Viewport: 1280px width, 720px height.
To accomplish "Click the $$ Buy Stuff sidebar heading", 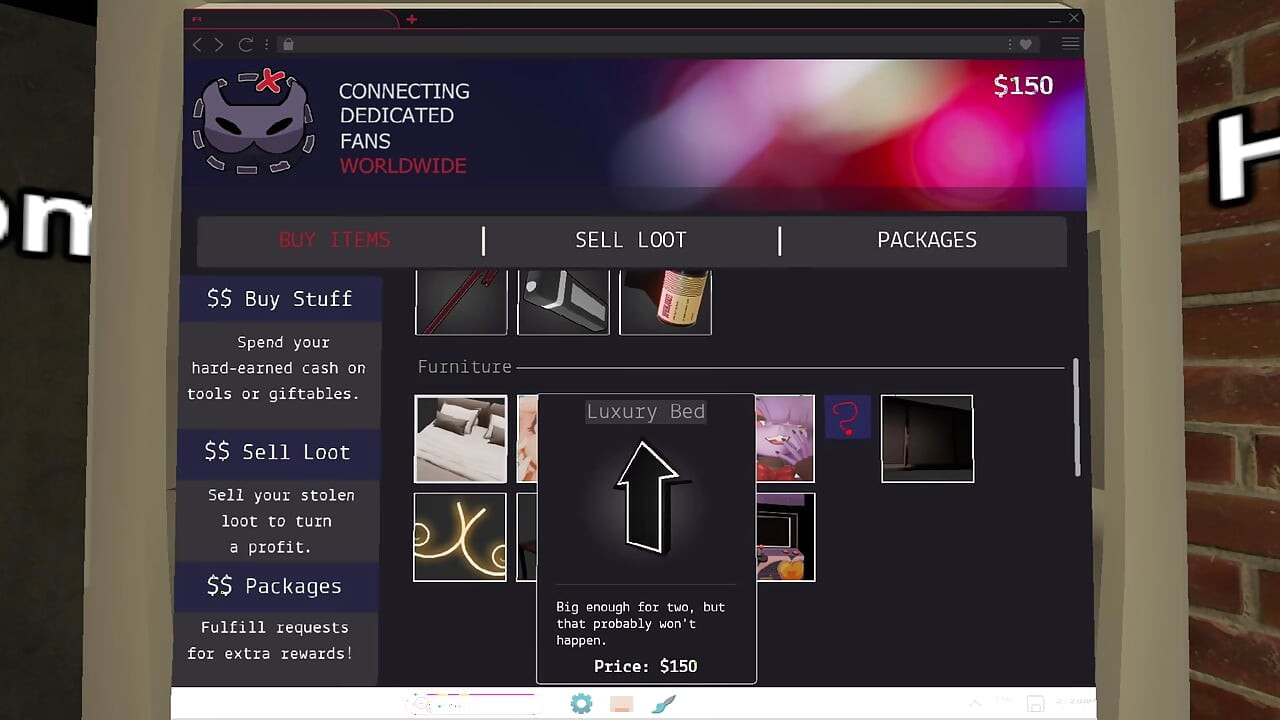I will [x=279, y=299].
